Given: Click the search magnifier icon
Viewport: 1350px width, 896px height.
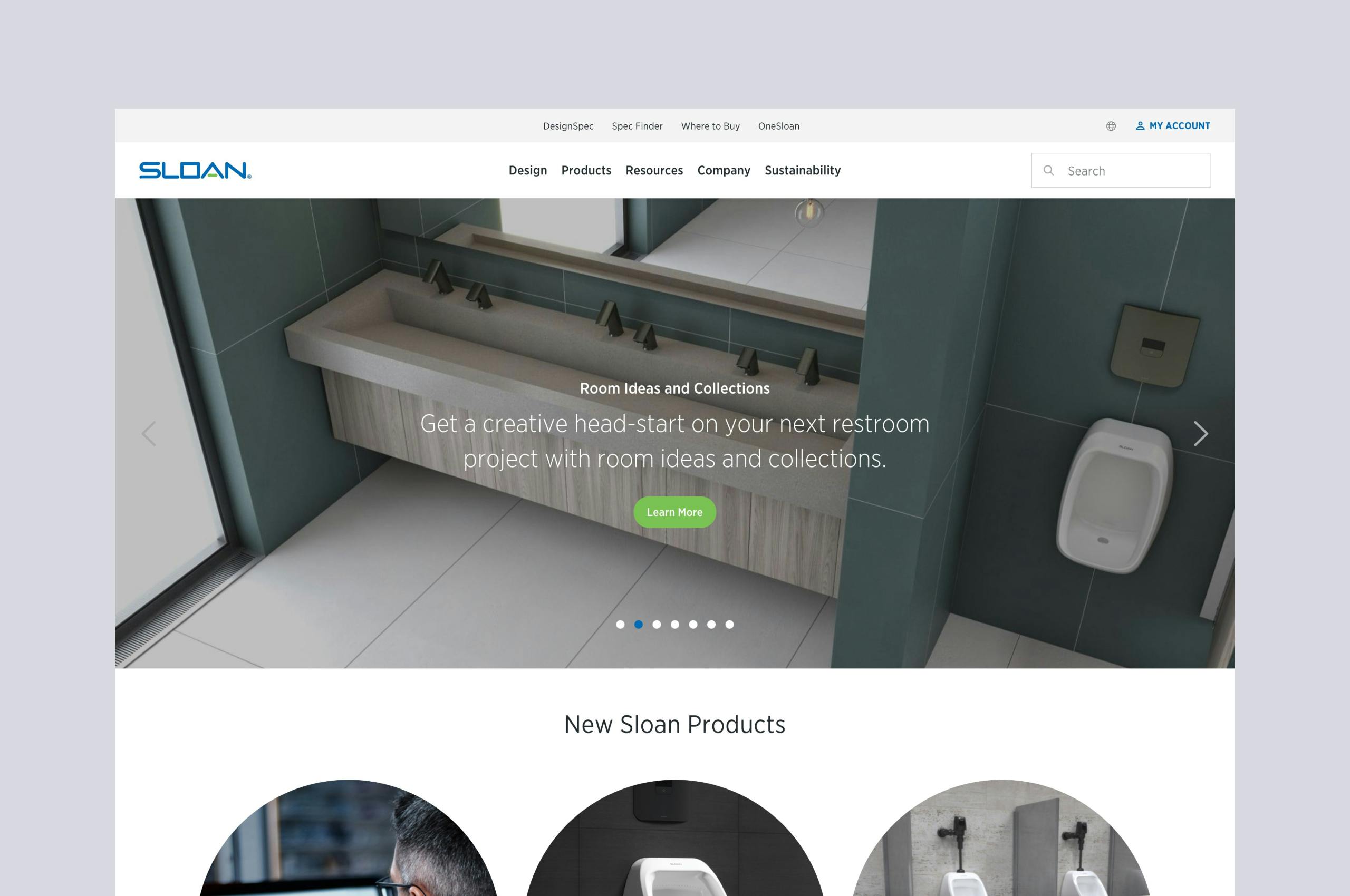Looking at the screenshot, I should pos(1048,170).
